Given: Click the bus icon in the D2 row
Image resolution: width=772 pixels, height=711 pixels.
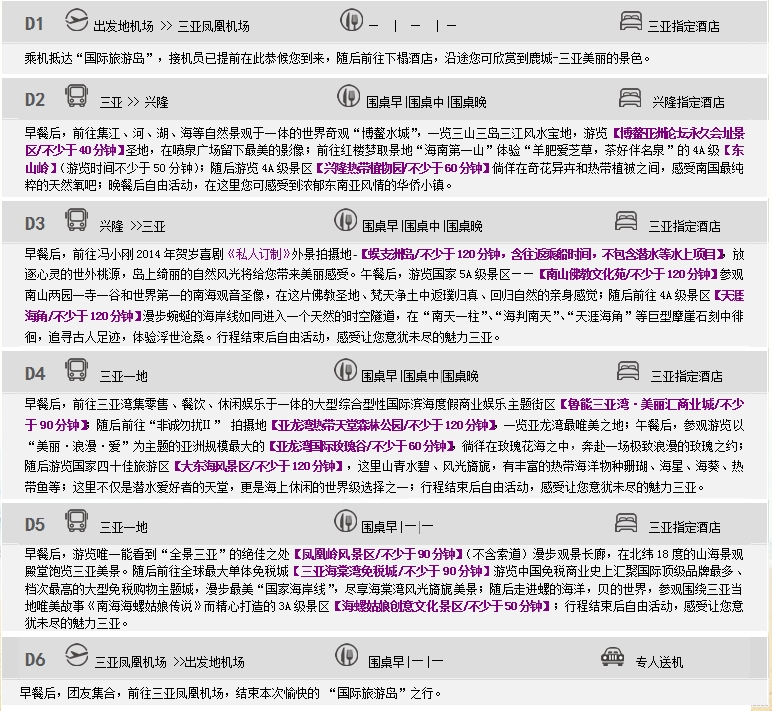Looking at the screenshot, I should (x=76, y=97).
